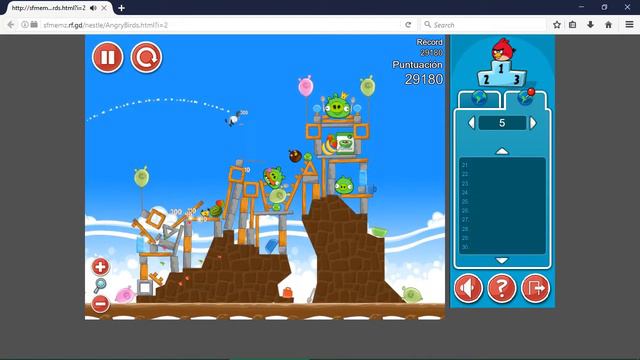Zoom in with the red plus button
The width and height of the screenshot is (640, 360).
click(100, 267)
